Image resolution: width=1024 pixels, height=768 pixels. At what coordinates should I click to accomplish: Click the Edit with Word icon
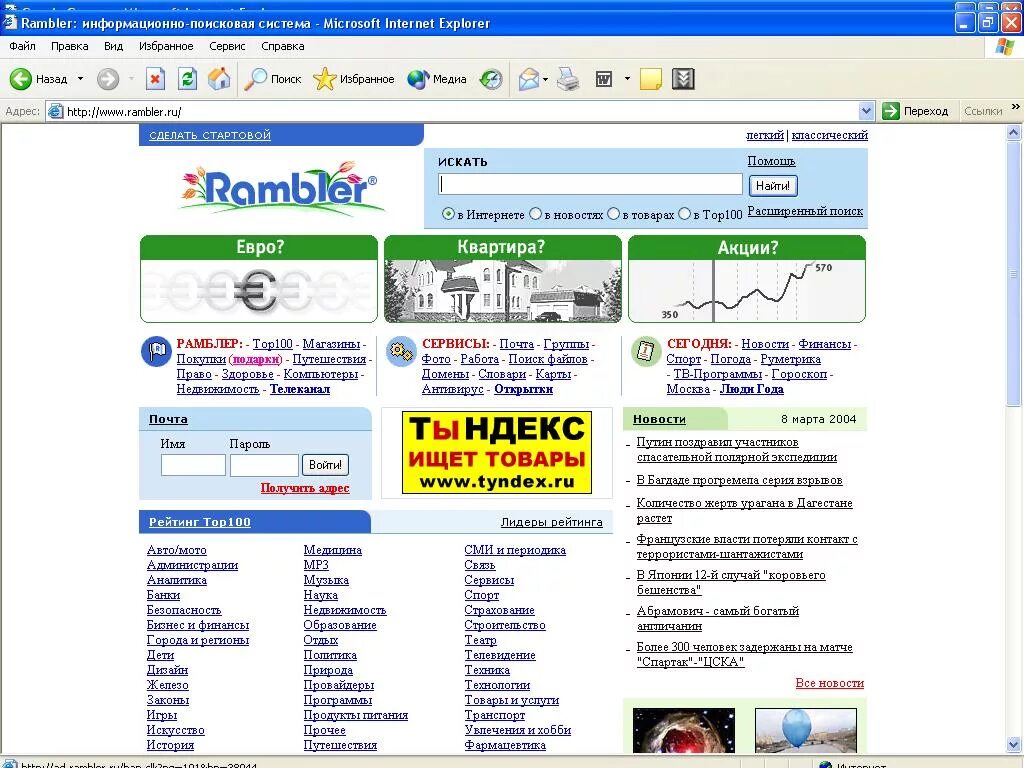[604, 79]
